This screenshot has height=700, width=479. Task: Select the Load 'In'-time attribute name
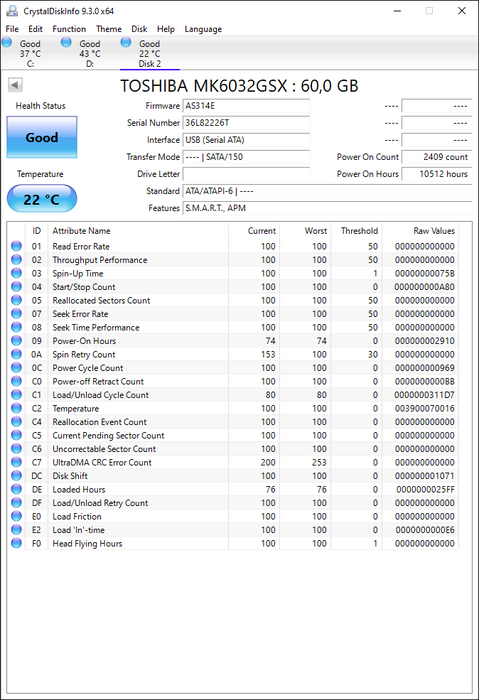tap(79, 529)
